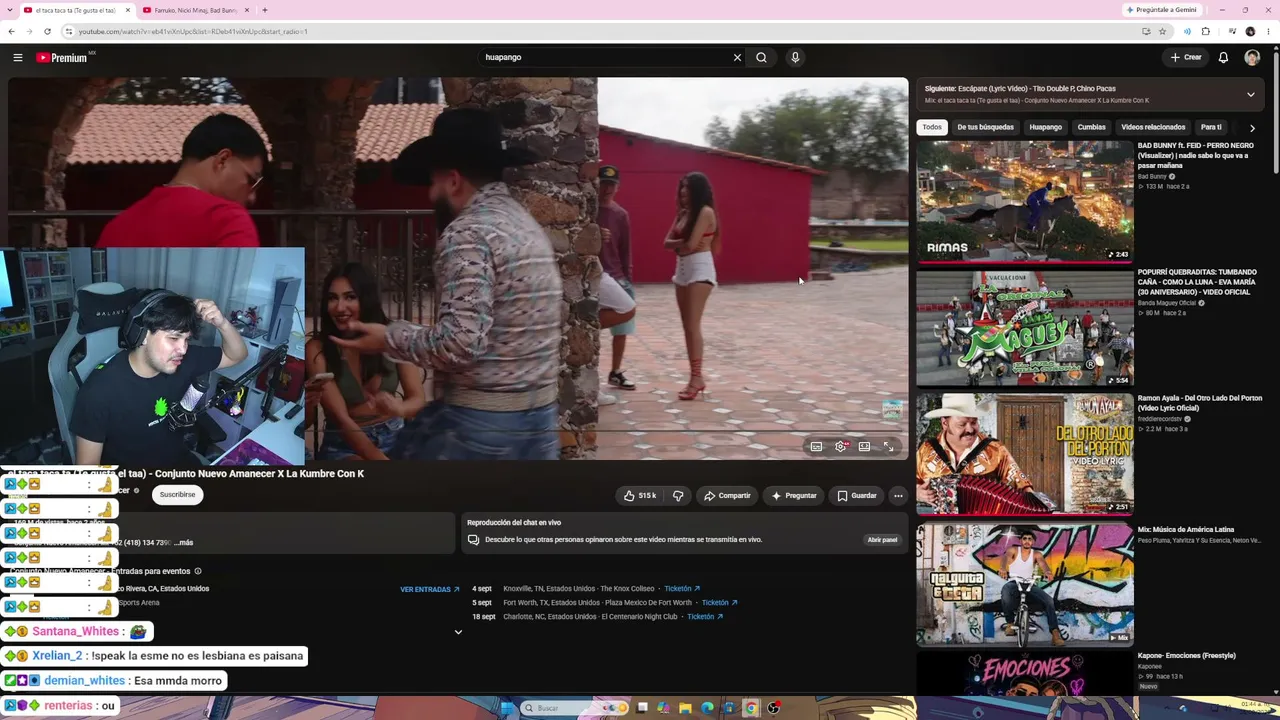The width and height of the screenshot is (1280, 720).
Task: Open Ticketón link for Fort Worth event
Action: pyautogui.click(x=719, y=603)
